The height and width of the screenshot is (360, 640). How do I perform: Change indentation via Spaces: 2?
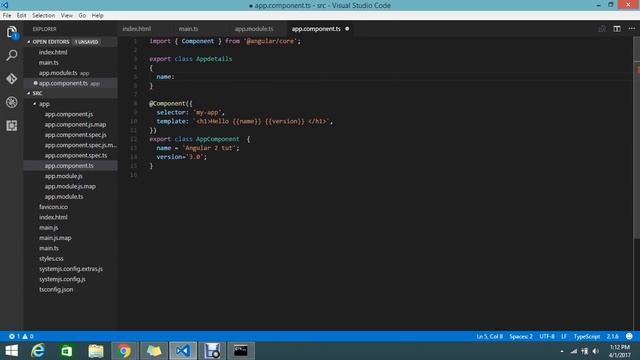521,336
